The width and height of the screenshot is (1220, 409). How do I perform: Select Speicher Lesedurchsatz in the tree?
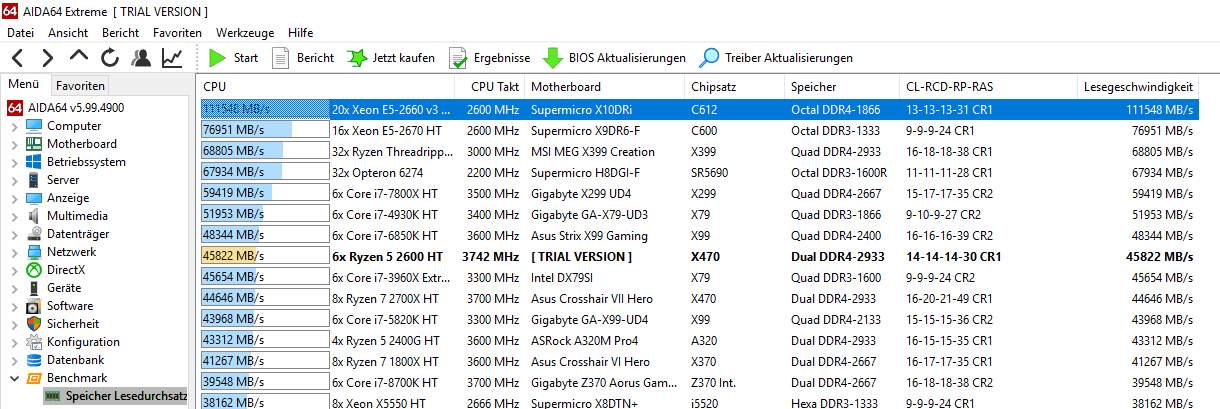pyautogui.click(x=125, y=397)
